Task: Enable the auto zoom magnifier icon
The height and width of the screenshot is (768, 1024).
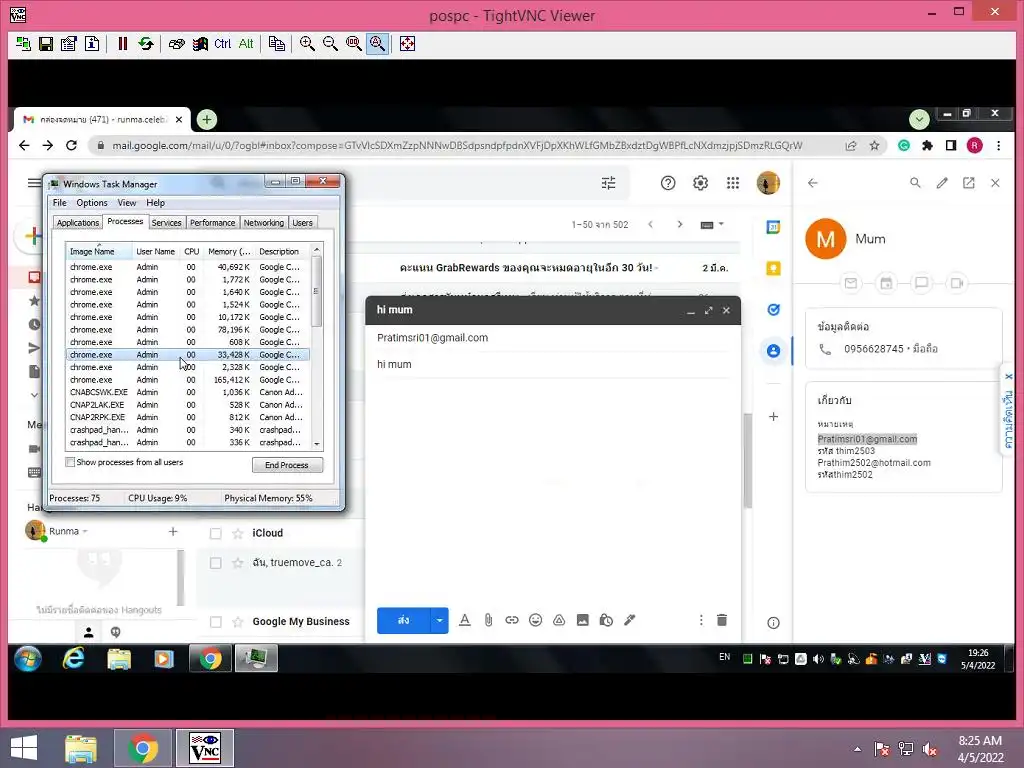Action: coord(377,44)
